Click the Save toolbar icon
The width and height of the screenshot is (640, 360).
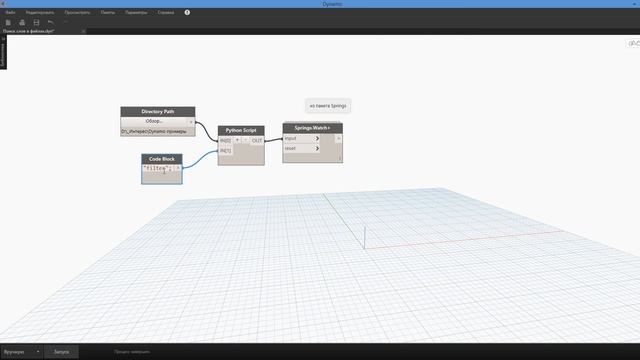(36, 22)
